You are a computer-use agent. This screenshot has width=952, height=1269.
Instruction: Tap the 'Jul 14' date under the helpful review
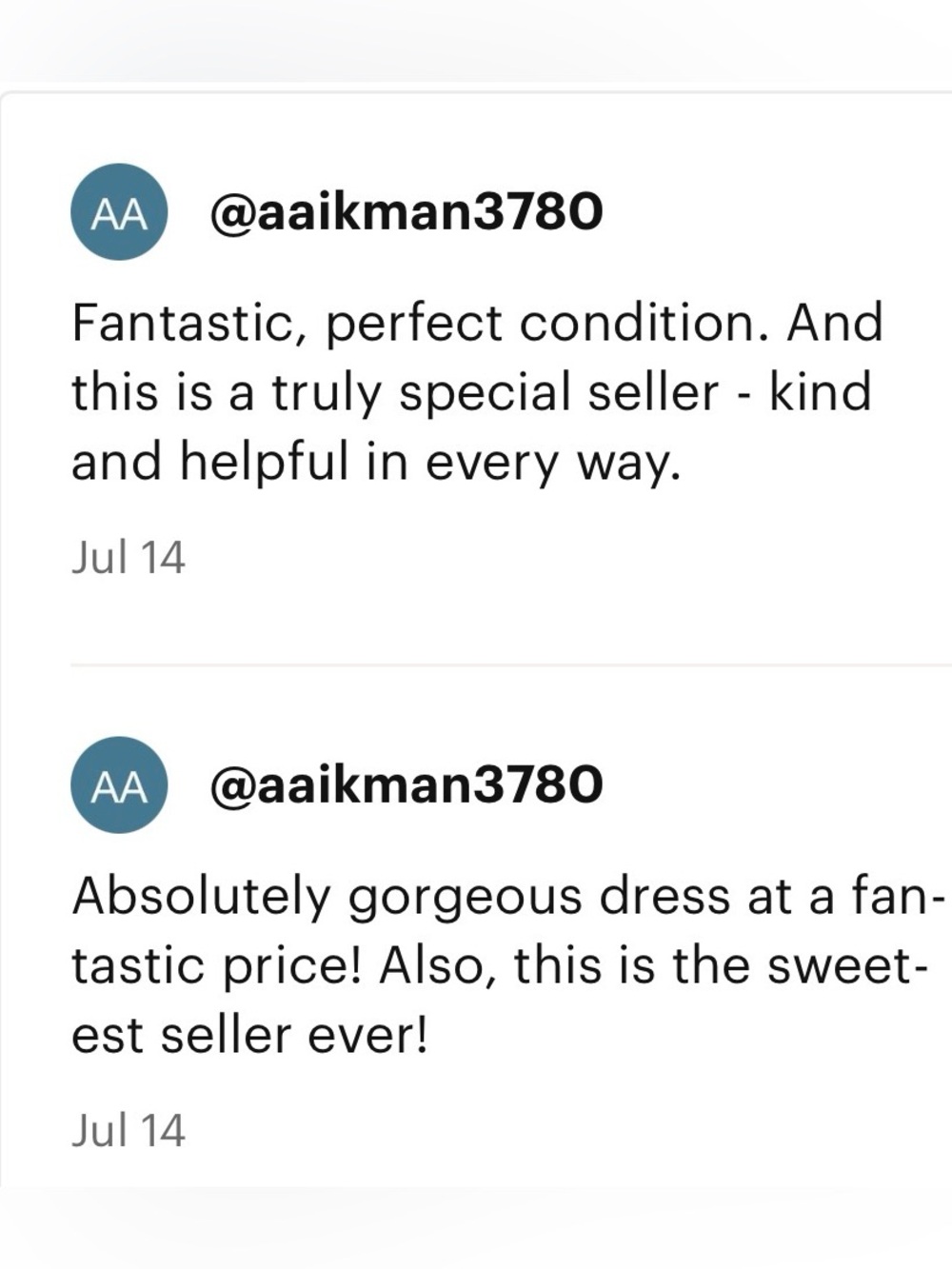point(129,558)
